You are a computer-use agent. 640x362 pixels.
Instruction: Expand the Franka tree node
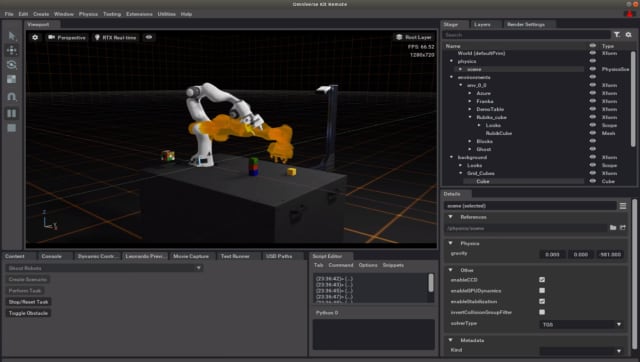[x=470, y=101]
